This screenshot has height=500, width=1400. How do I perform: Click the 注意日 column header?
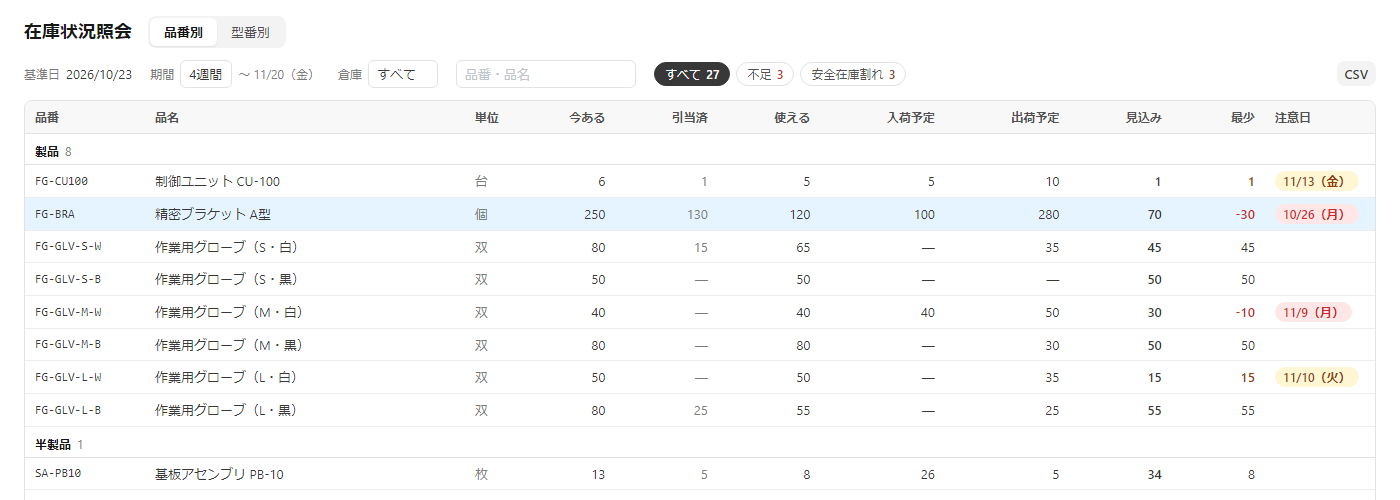(x=1293, y=118)
